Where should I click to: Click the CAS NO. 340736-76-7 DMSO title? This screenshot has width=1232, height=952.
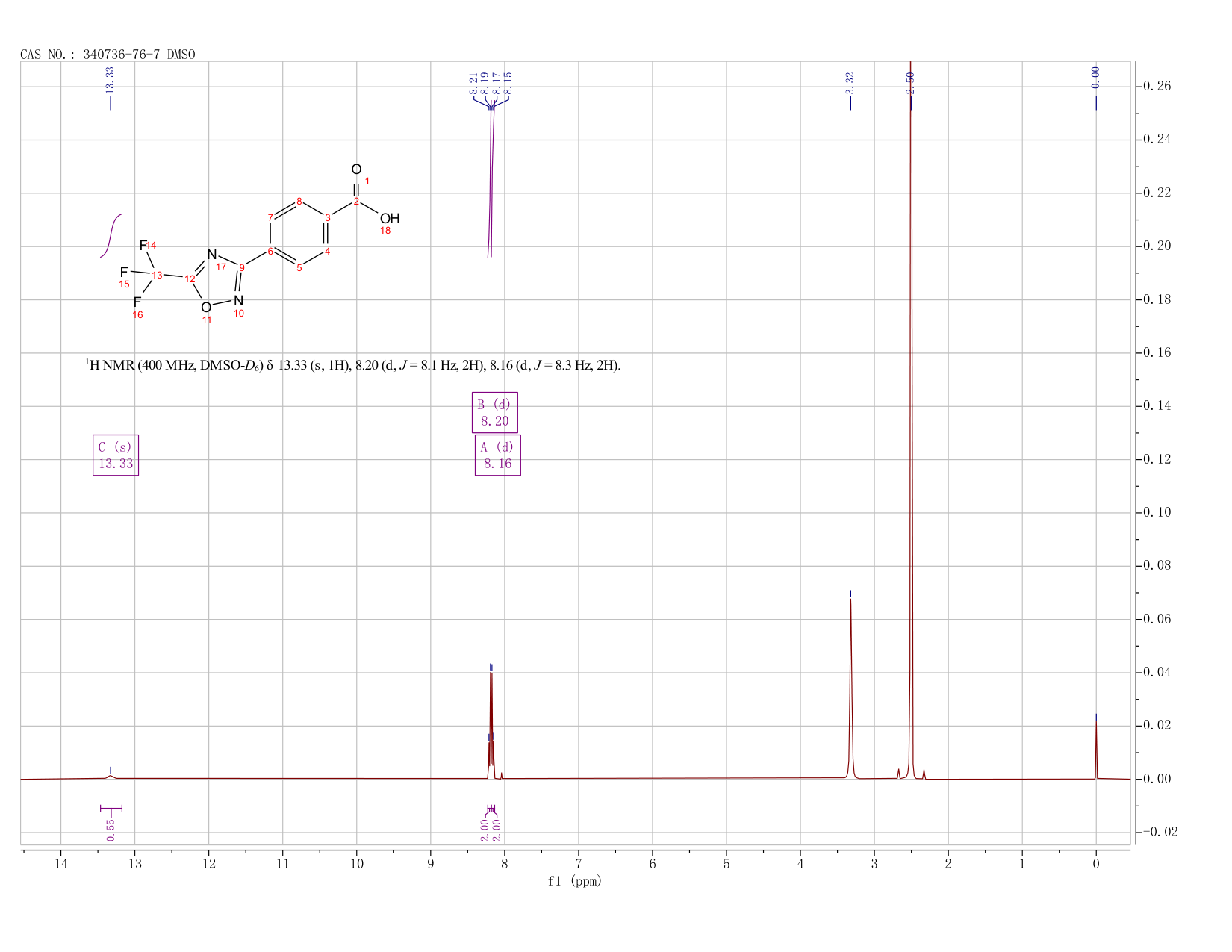click(x=108, y=55)
